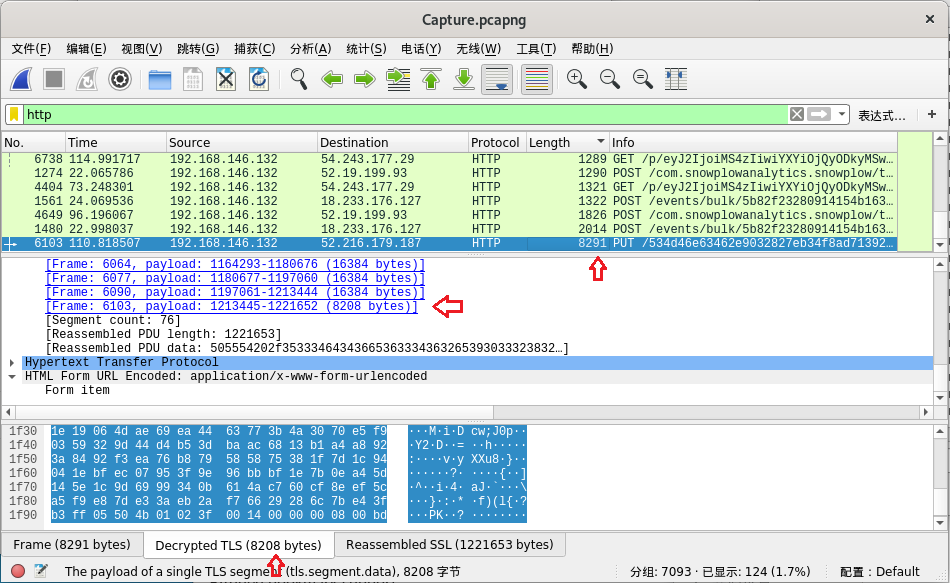The height and width of the screenshot is (583, 950).
Task: Open Frame 6077 payload link
Action: tap(235, 278)
